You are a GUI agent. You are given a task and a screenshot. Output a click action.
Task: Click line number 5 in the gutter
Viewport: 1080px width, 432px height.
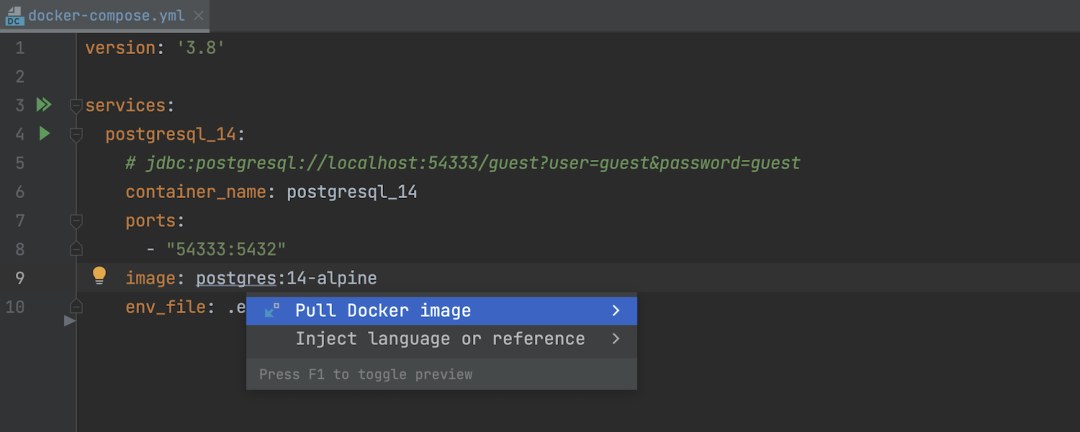tap(20, 162)
